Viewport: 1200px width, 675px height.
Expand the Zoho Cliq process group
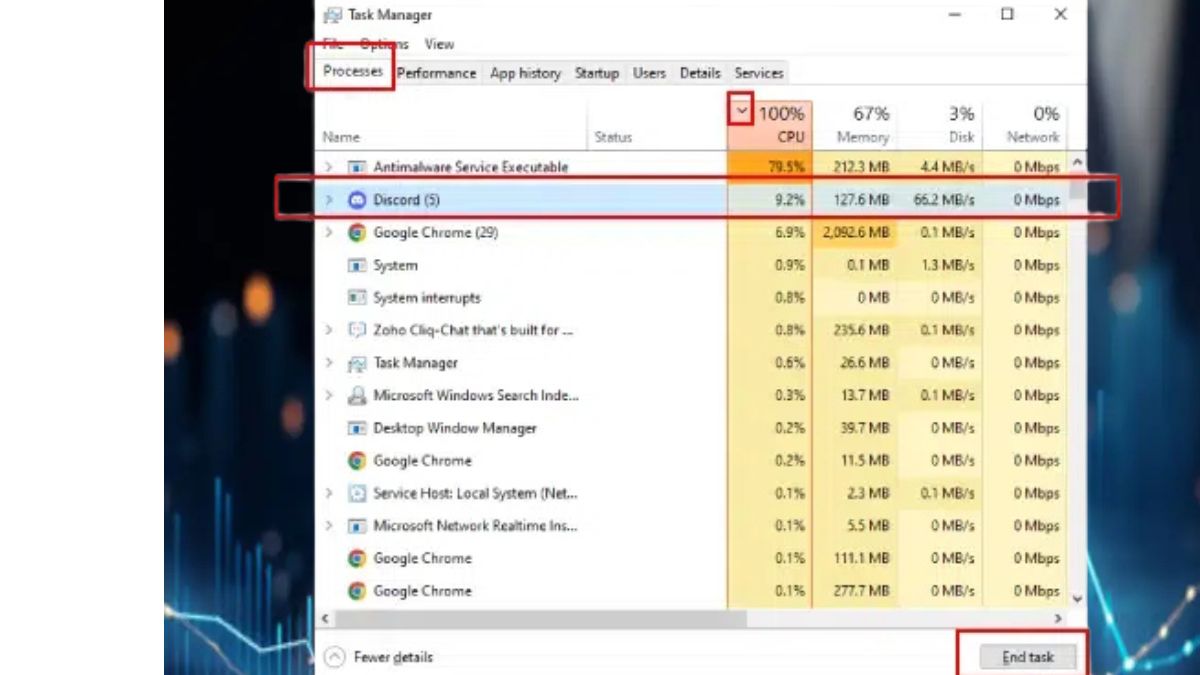pyautogui.click(x=329, y=331)
